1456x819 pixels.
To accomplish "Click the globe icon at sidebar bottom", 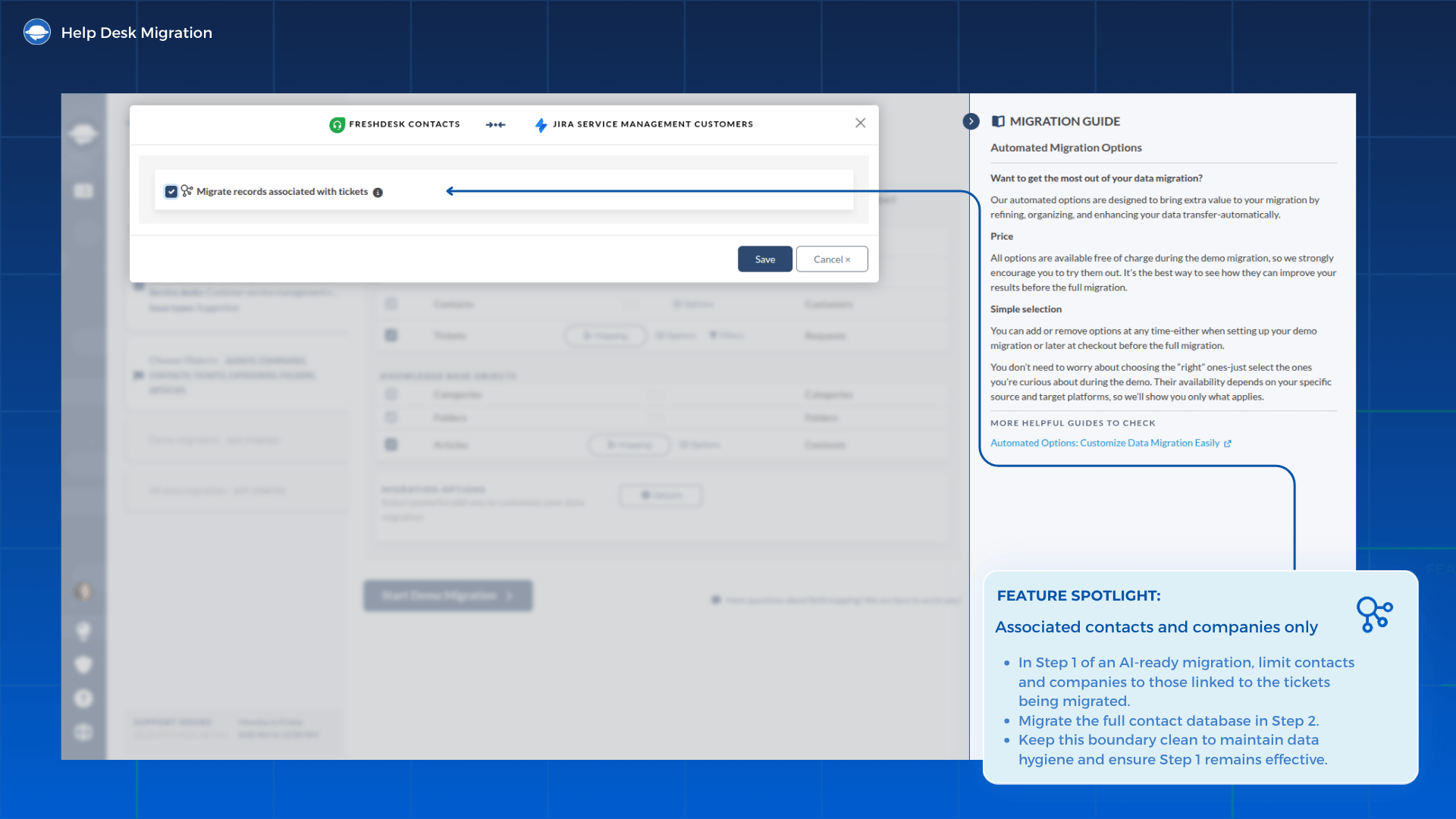I will pos(83,732).
